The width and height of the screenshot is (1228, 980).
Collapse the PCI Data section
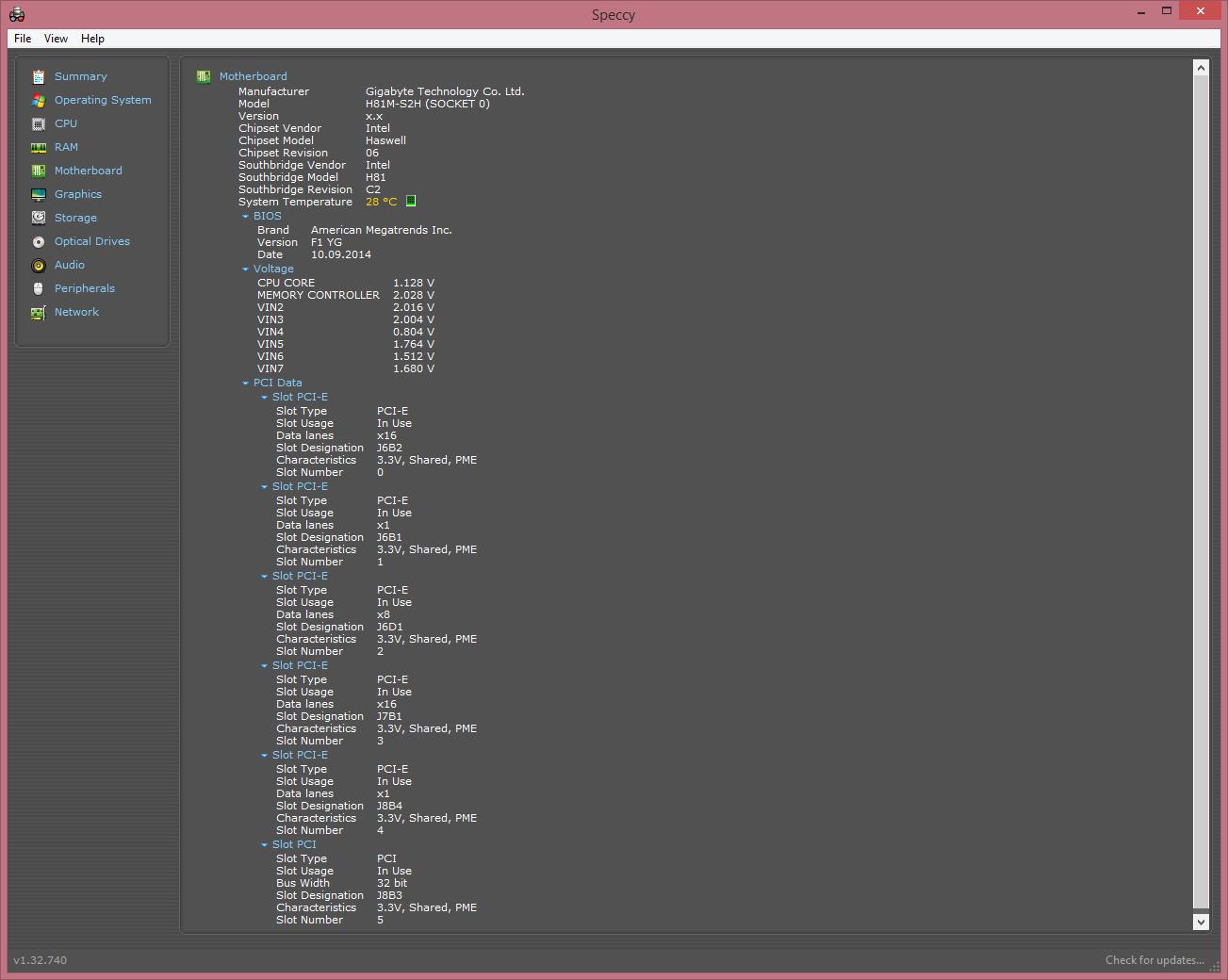(245, 384)
